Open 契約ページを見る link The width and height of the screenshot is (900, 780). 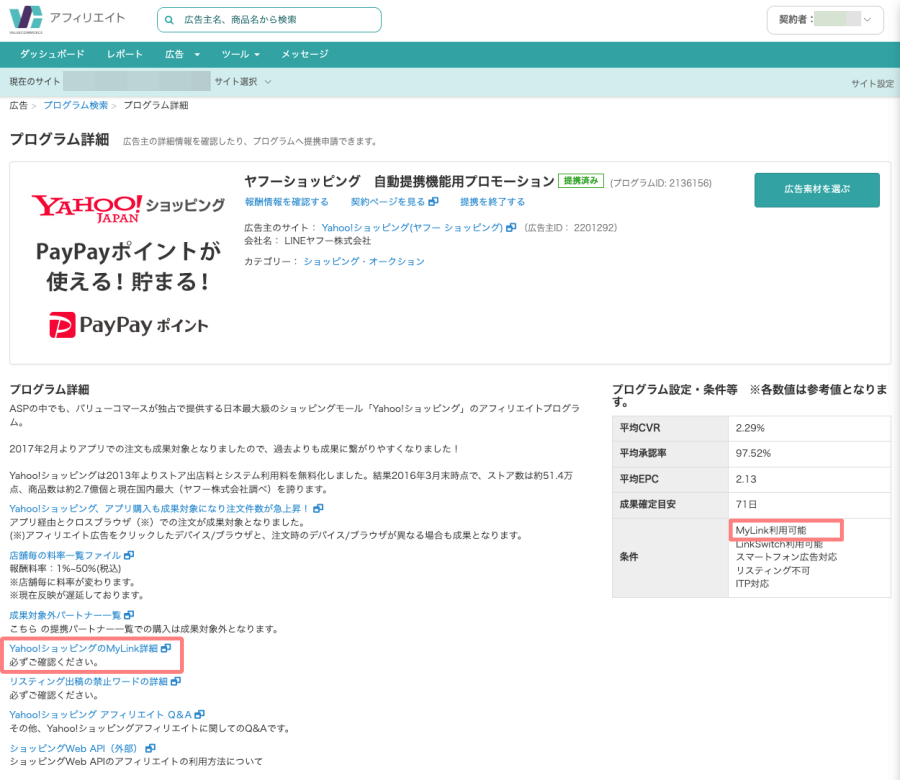(x=388, y=201)
